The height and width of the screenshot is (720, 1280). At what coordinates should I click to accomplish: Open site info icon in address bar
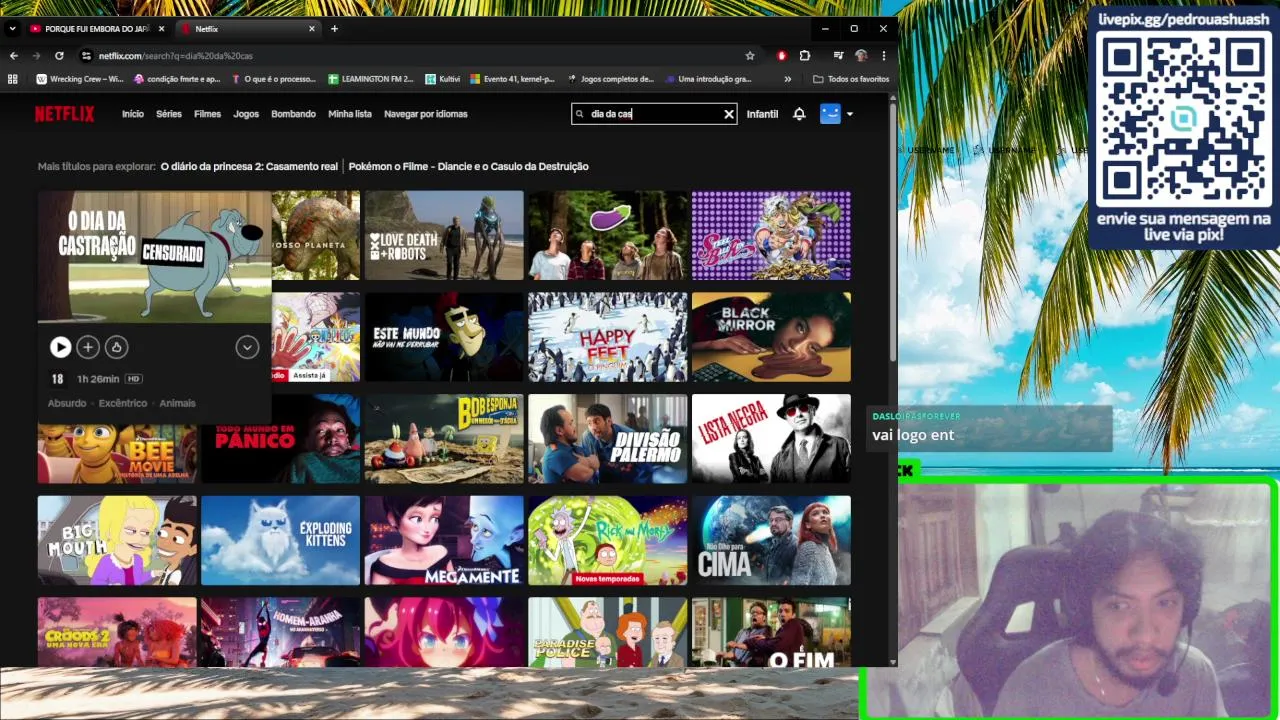coord(86,56)
